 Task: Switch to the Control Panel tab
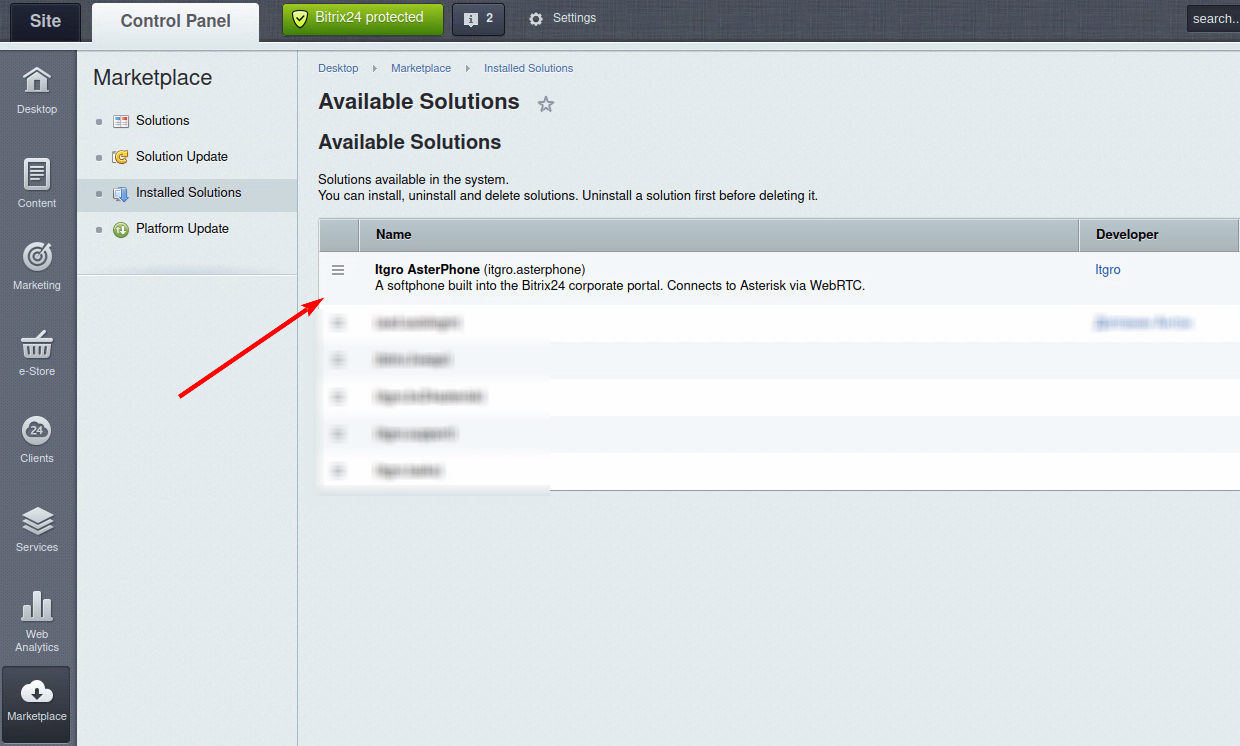coord(175,21)
